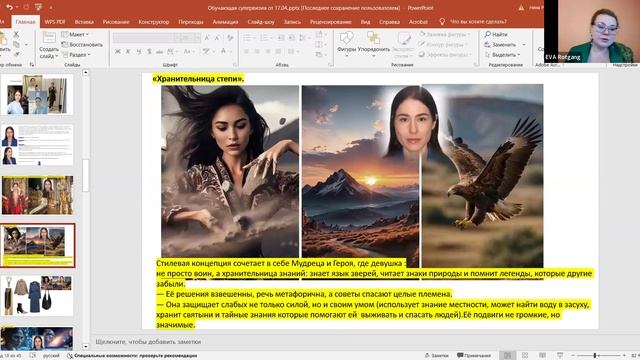Open the Переходы ribbon tab

[x=191, y=22]
